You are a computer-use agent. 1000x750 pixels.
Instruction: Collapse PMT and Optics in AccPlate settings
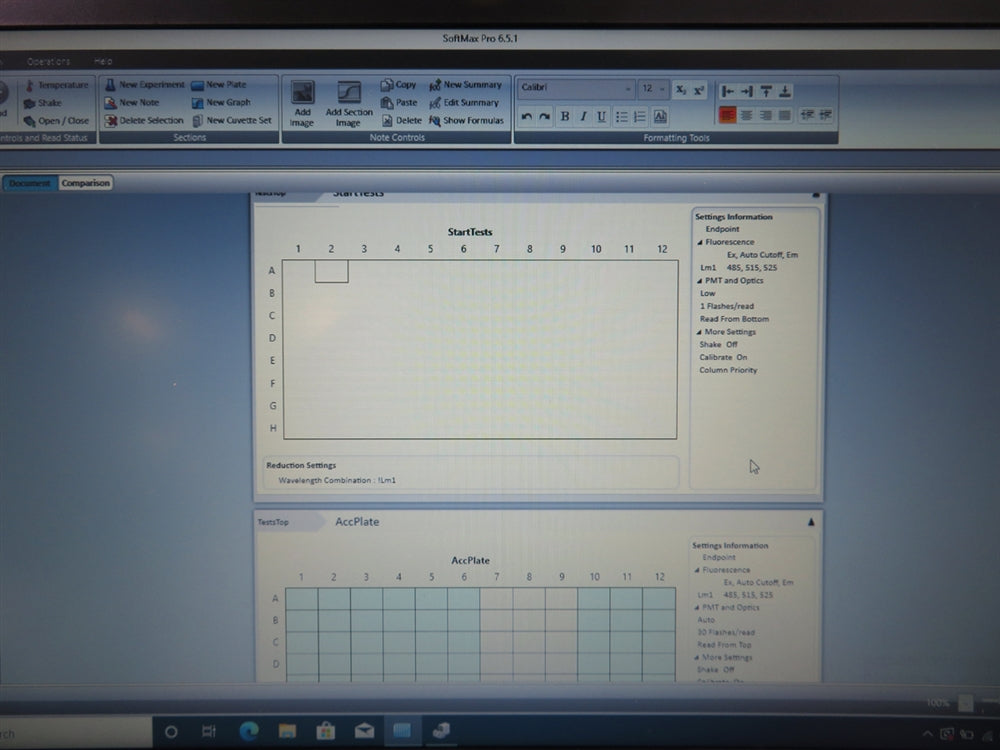(697, 608)
